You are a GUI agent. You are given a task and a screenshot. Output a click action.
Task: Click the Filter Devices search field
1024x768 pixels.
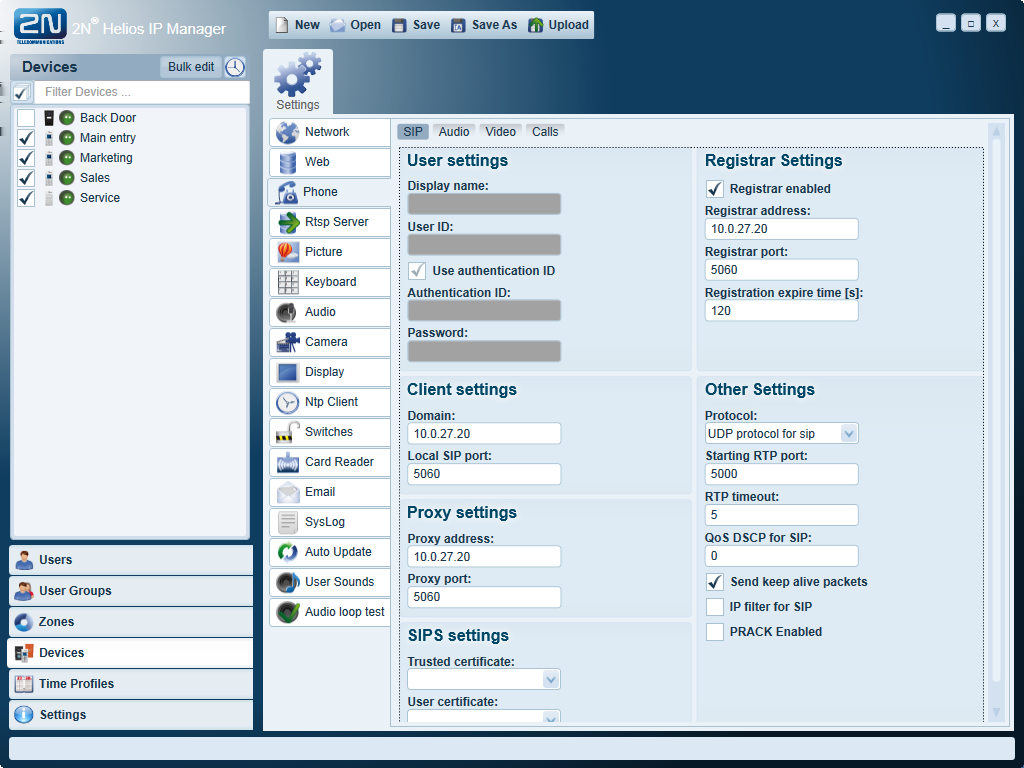(x=142, y=92)
